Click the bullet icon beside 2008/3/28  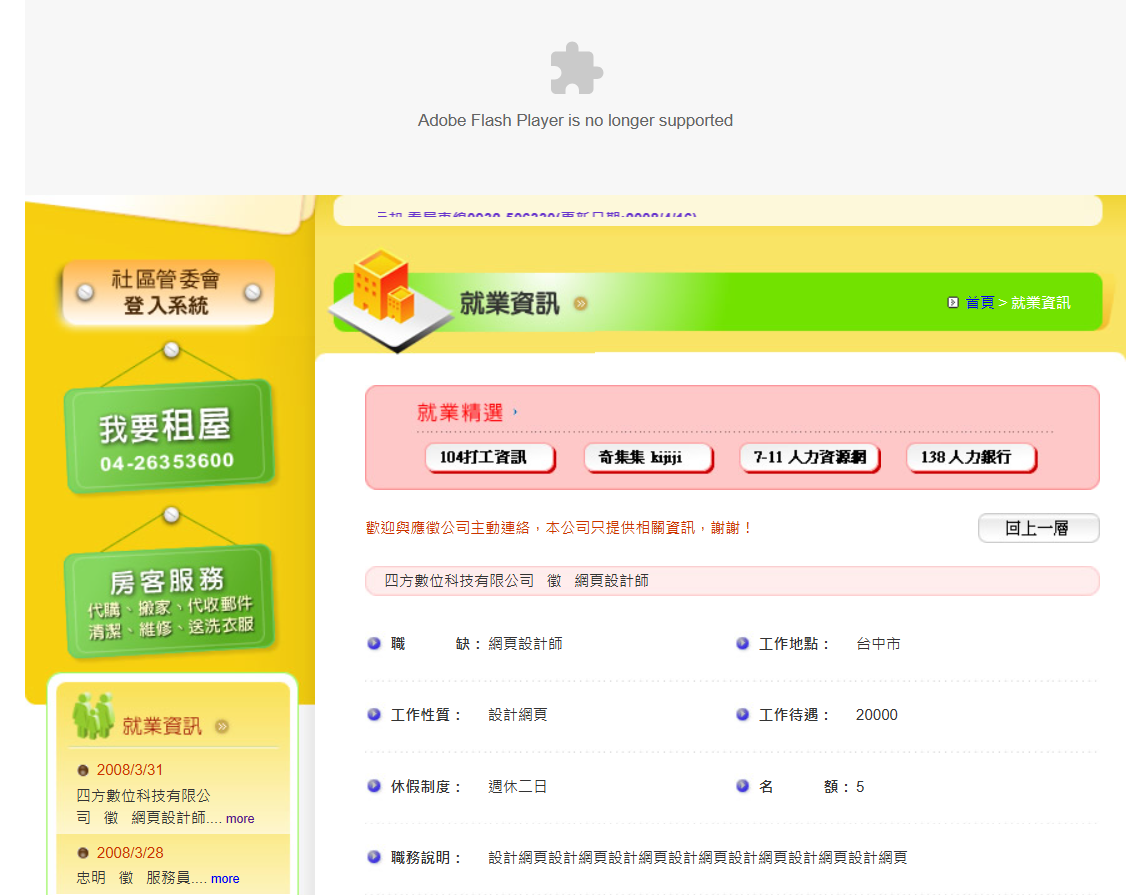click(x=83, y=853)
